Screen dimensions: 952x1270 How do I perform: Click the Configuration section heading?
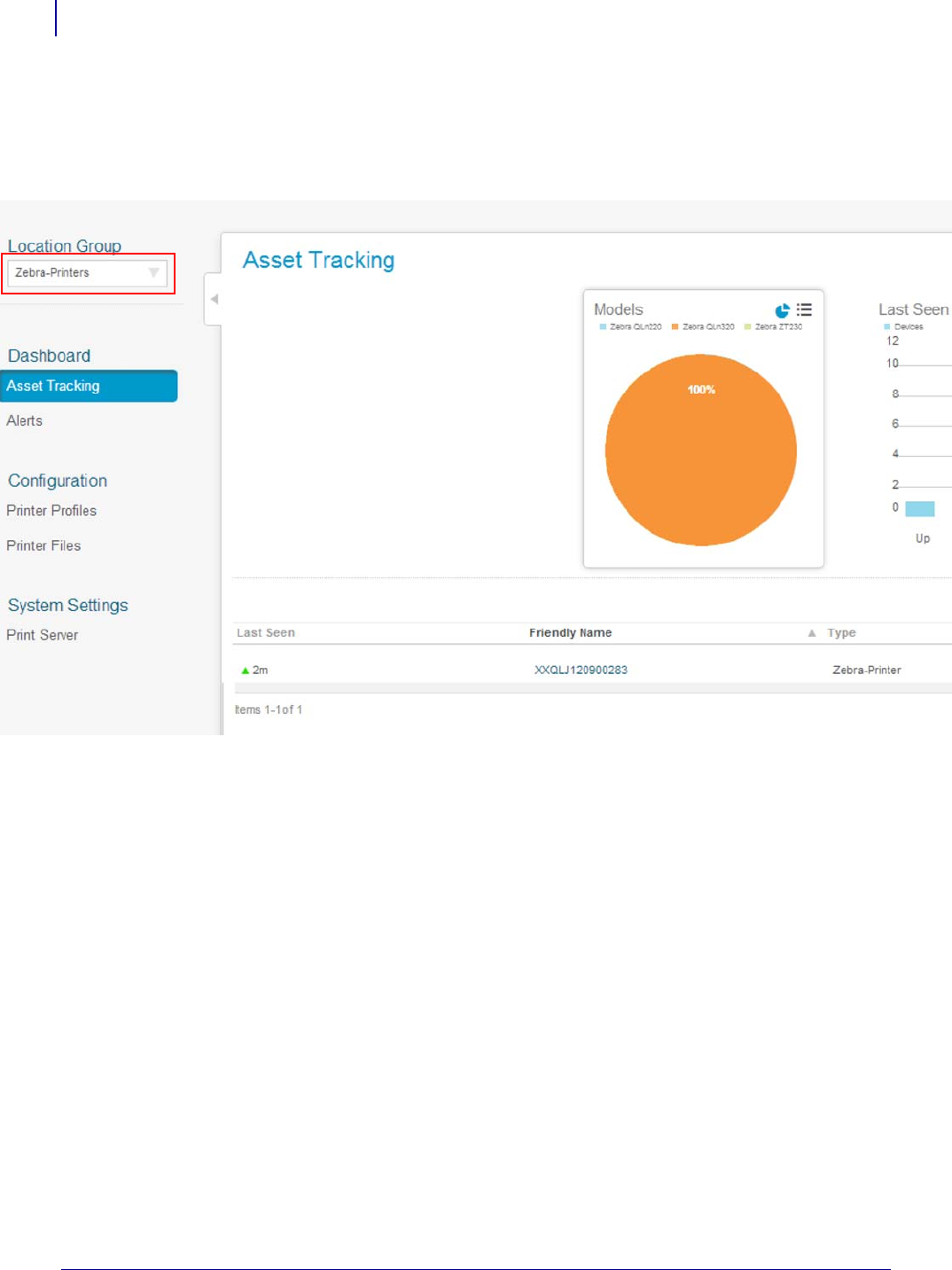(x=58, y=481)
